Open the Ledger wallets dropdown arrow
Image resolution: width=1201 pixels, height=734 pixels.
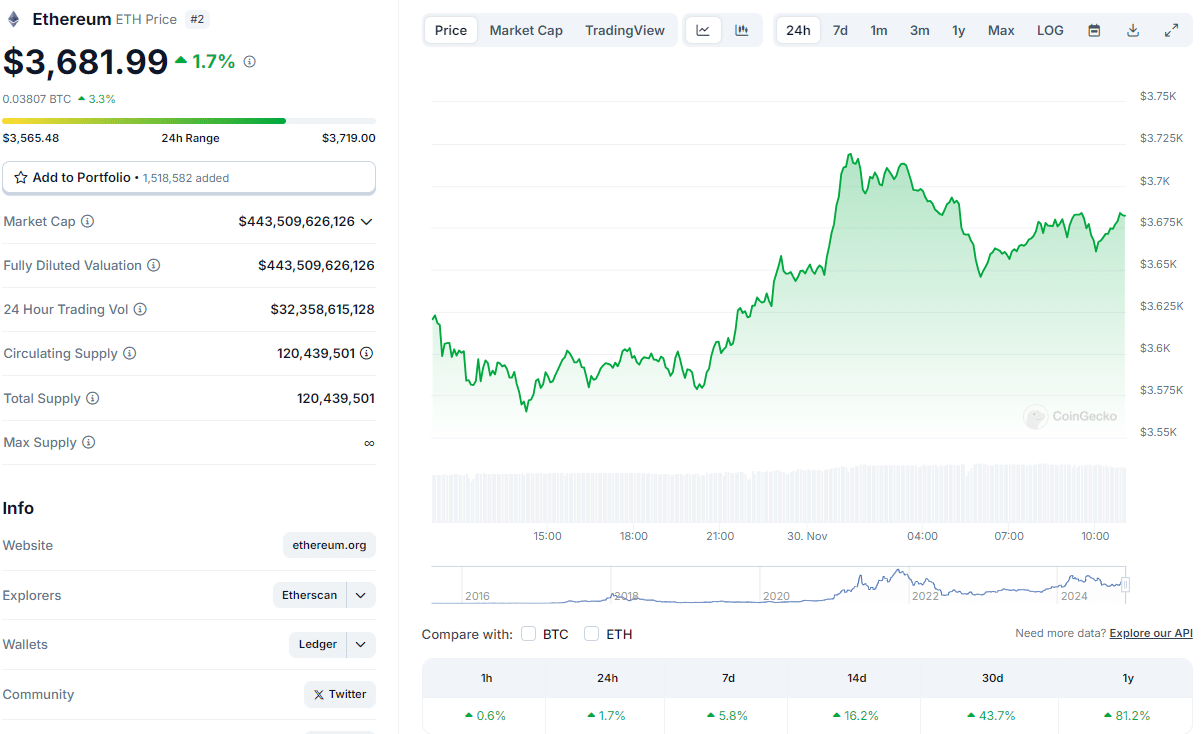[361, 644]
